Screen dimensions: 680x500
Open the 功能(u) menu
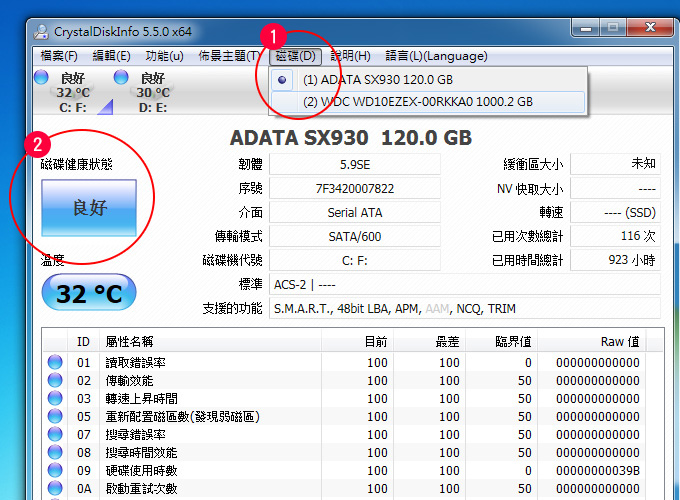tap(164, 56)
